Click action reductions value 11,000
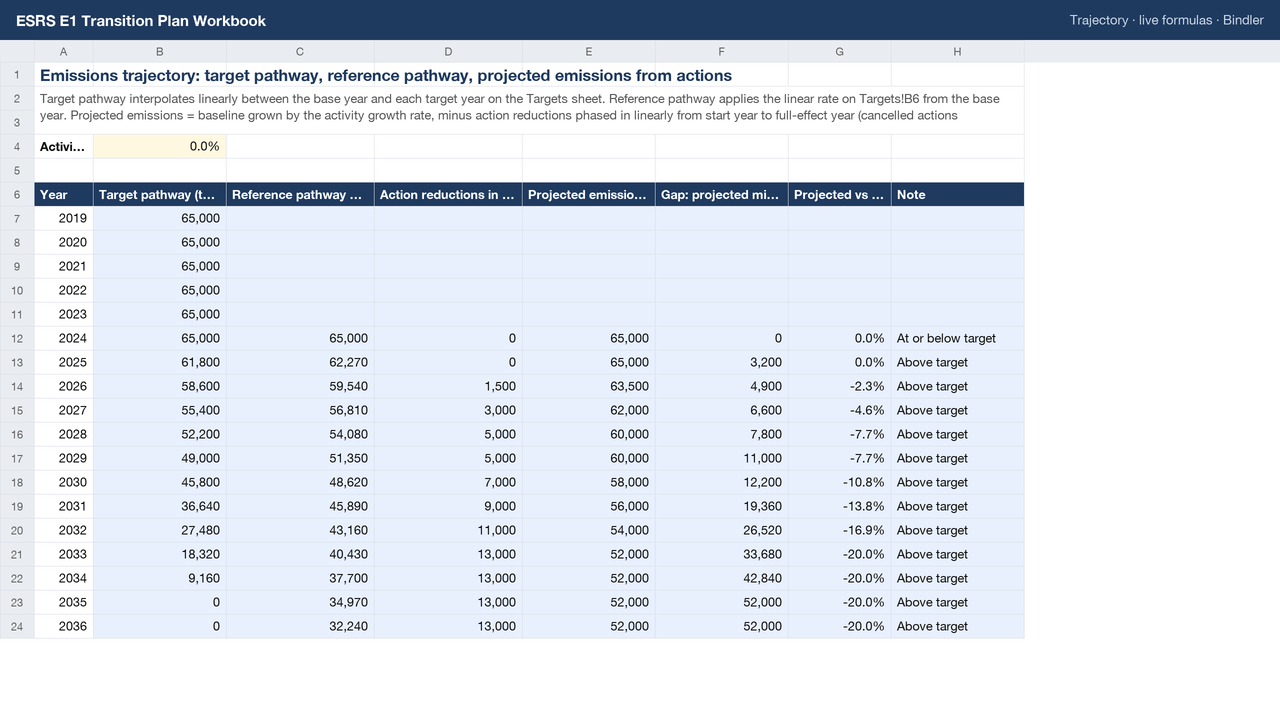Image resolution: width=1280 pixels, height=720 pixels. [x=448, y=530]
